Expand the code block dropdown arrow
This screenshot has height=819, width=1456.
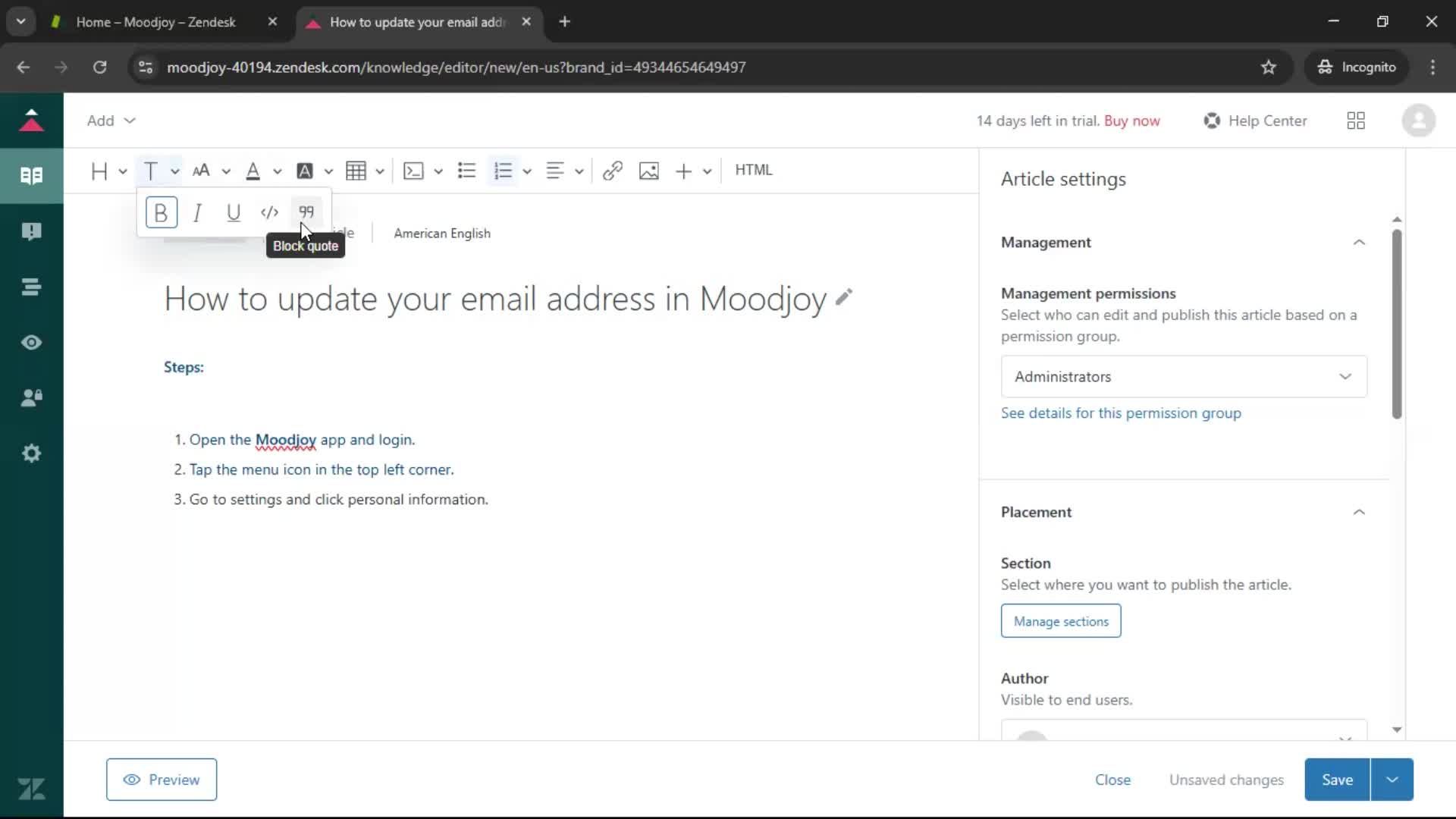(438, 171)
